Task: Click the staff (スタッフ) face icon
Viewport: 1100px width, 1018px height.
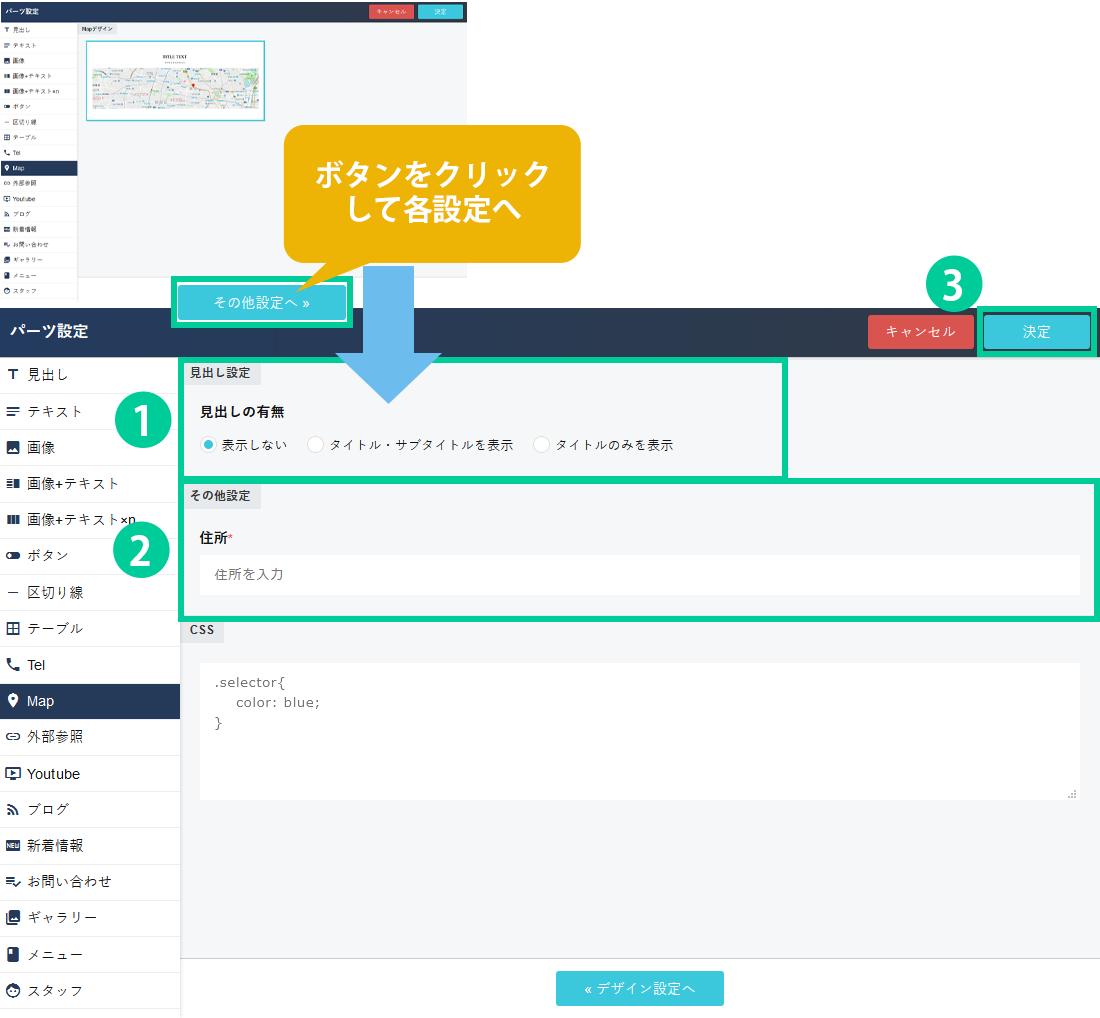Action: (13, 991)
